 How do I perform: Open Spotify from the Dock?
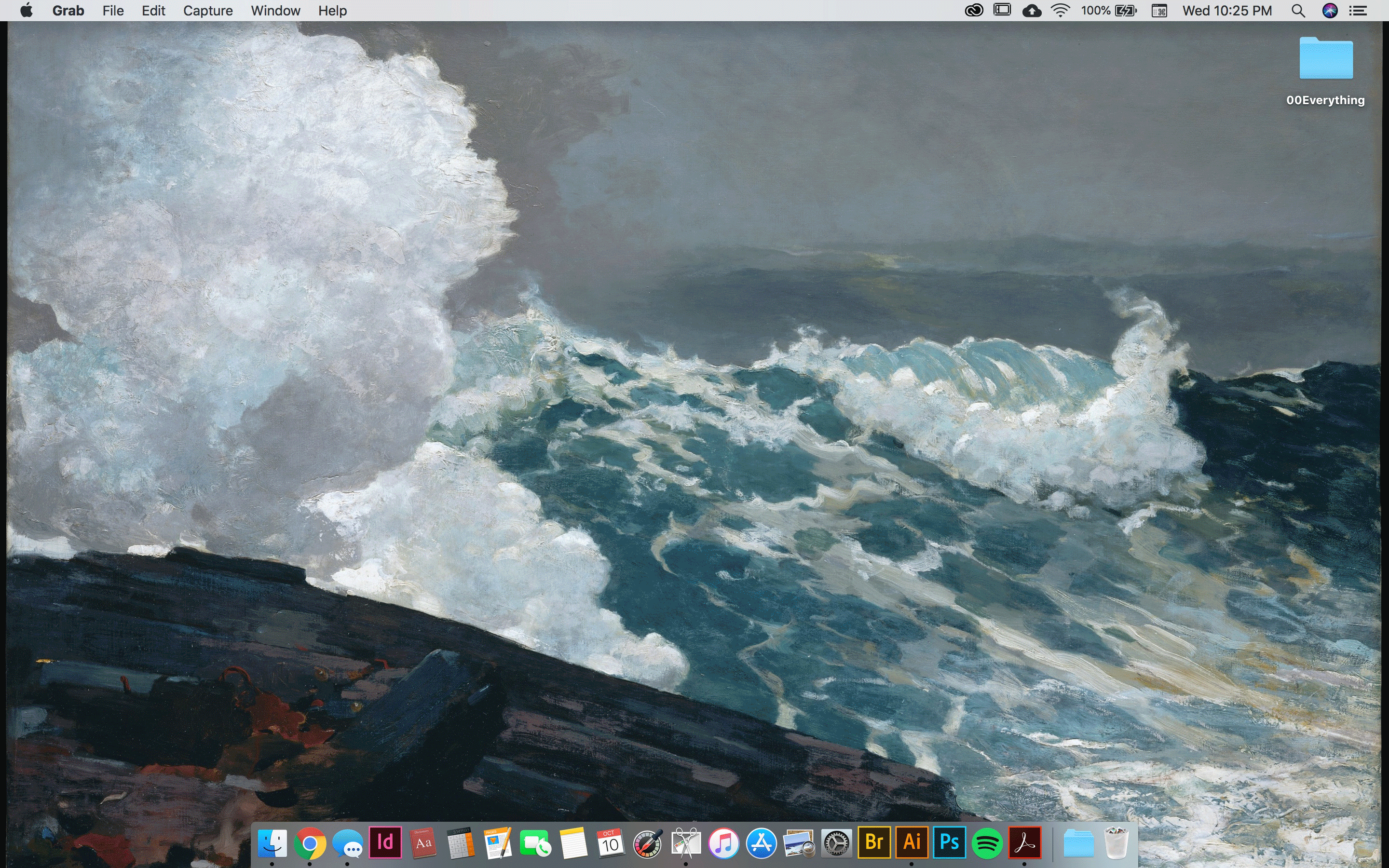pos(987,843)
